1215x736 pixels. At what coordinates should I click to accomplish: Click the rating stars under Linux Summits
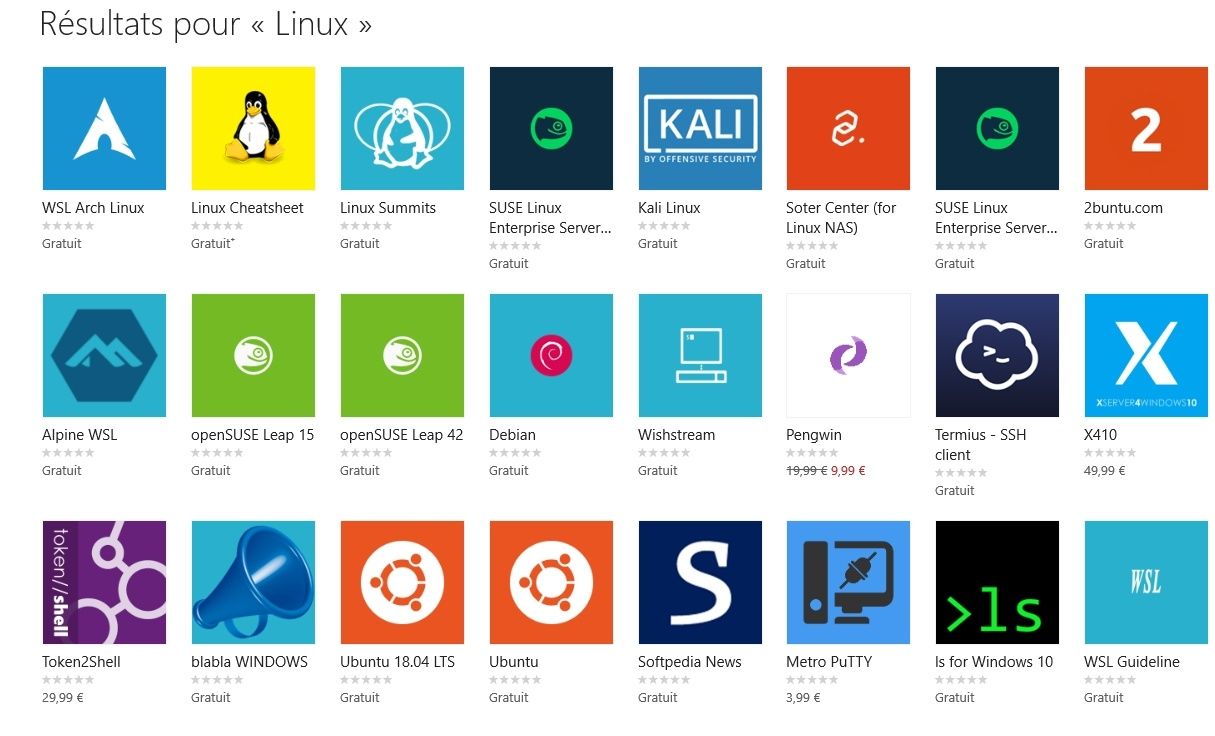[366, 226]
